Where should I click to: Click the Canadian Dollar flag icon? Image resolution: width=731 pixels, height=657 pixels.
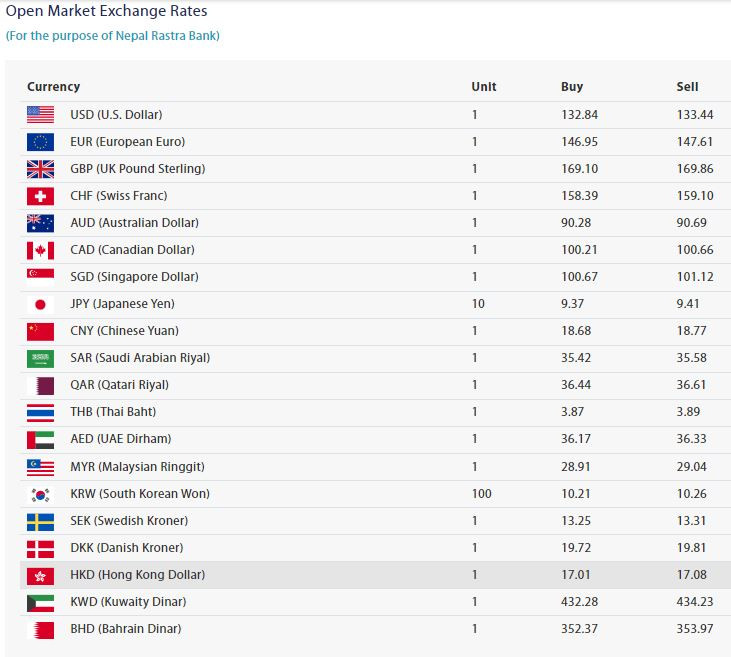point(40,249)
